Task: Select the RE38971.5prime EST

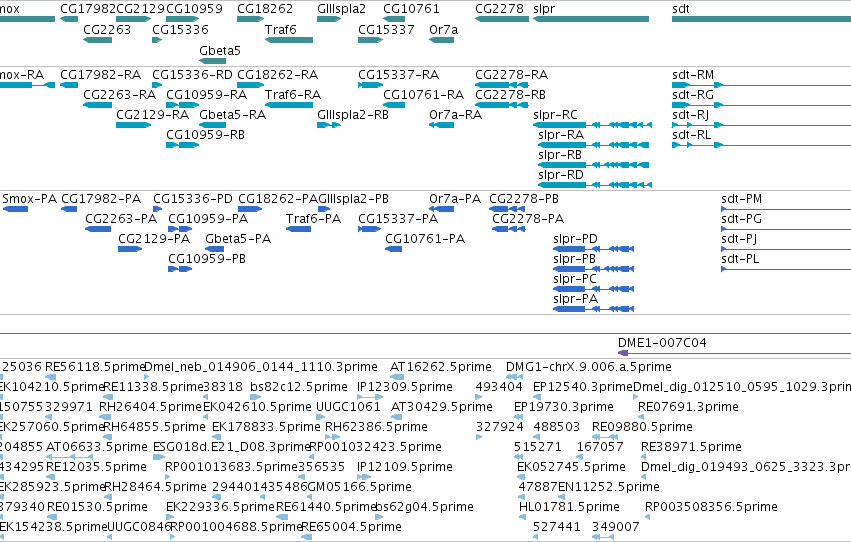Action: pos(646,457)
